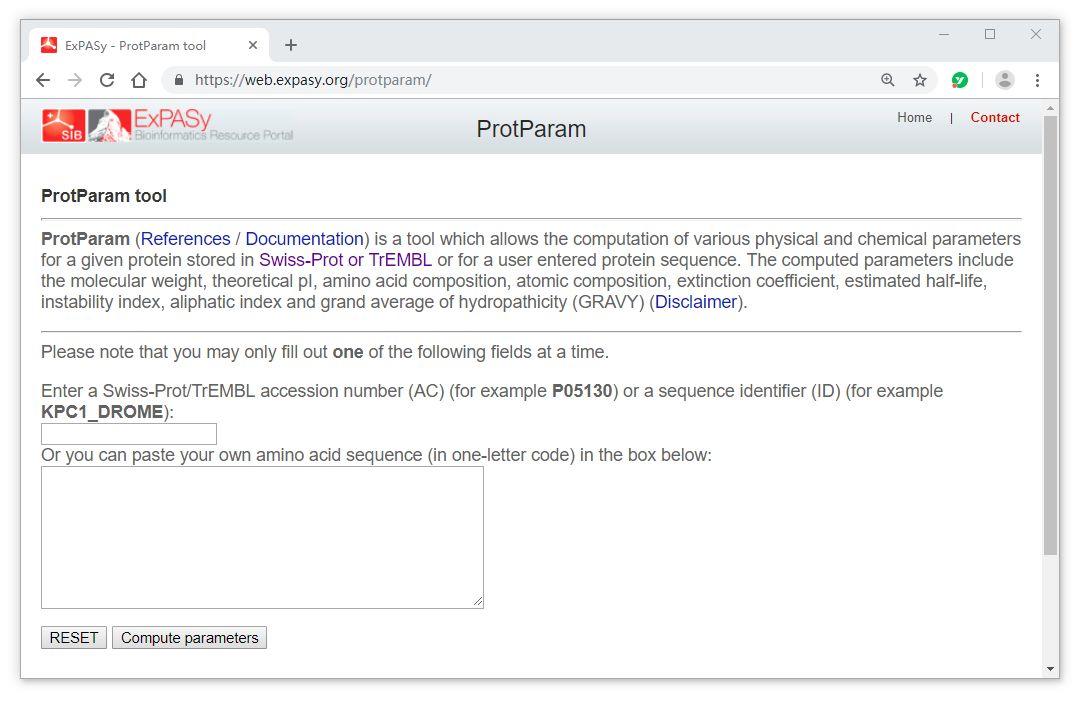
Task: Close the ExPASy ProtParam tool tab
Action: click(253, 45)
